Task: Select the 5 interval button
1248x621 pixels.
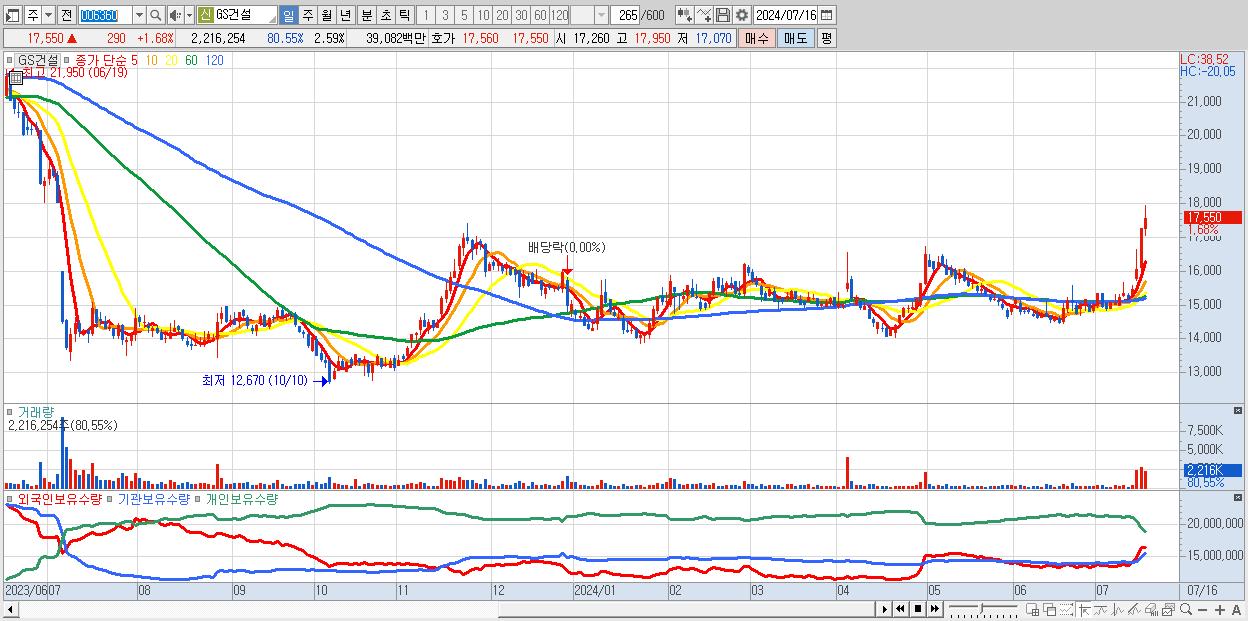Action: tap(464, 15)
